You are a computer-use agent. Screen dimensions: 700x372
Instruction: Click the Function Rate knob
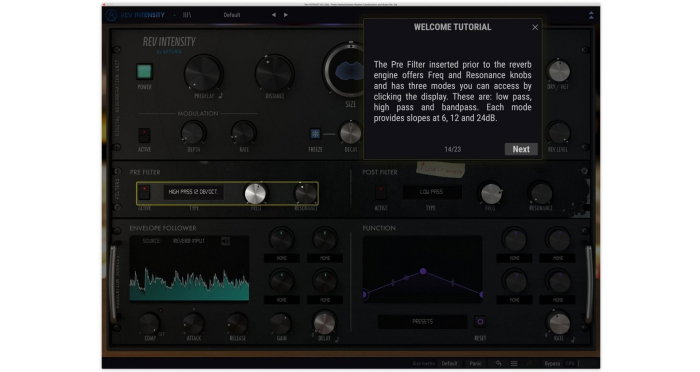click(x=558, y=323)
